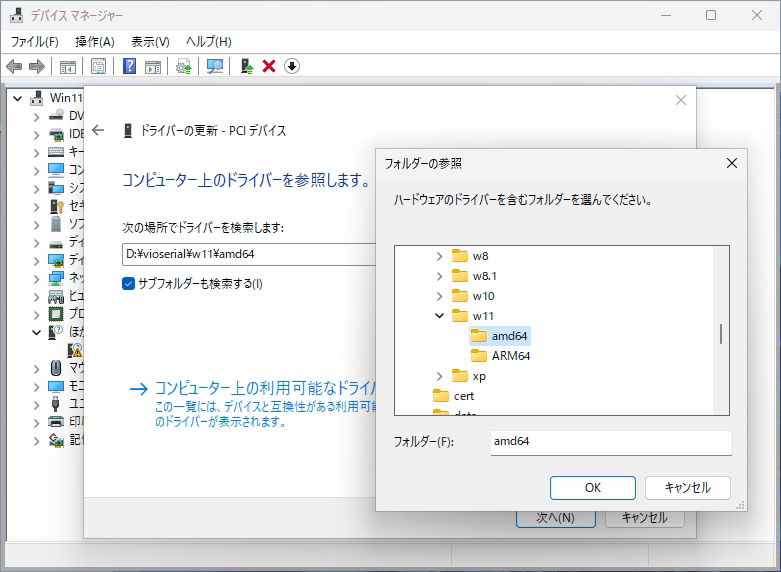Expand the DVD drive category chevron
781x572 pixels.
pyautogui.click(x=36, y=117)
